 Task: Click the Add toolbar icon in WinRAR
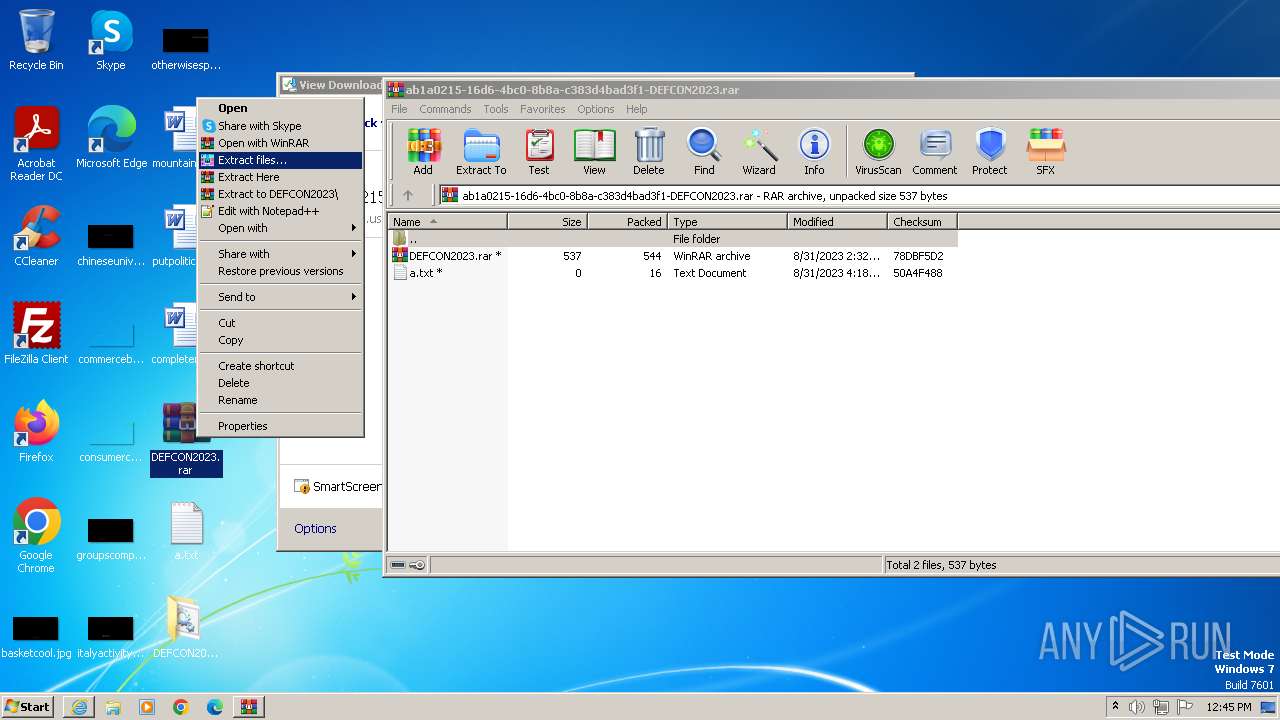(423, 152)
